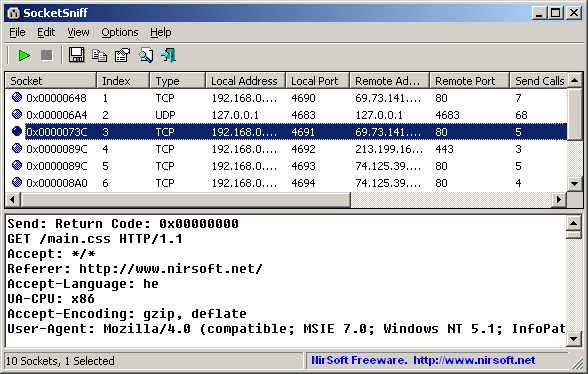Select the socket icon of row 0x00000648
This screenshot has height=374, width=588.
17,98
